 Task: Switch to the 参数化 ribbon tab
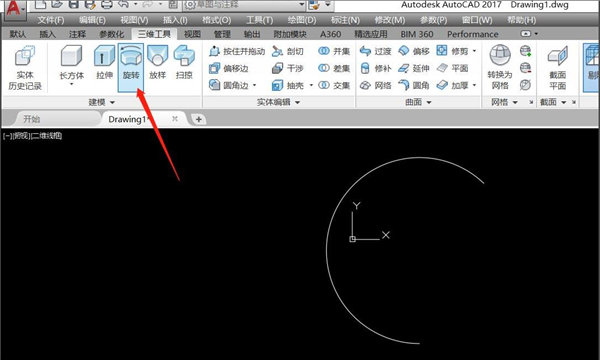112,34
